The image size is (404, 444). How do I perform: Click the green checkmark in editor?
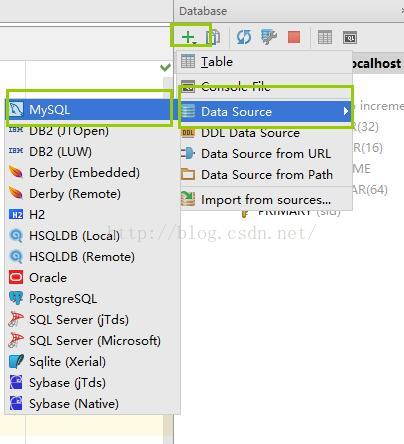[165, 68]
